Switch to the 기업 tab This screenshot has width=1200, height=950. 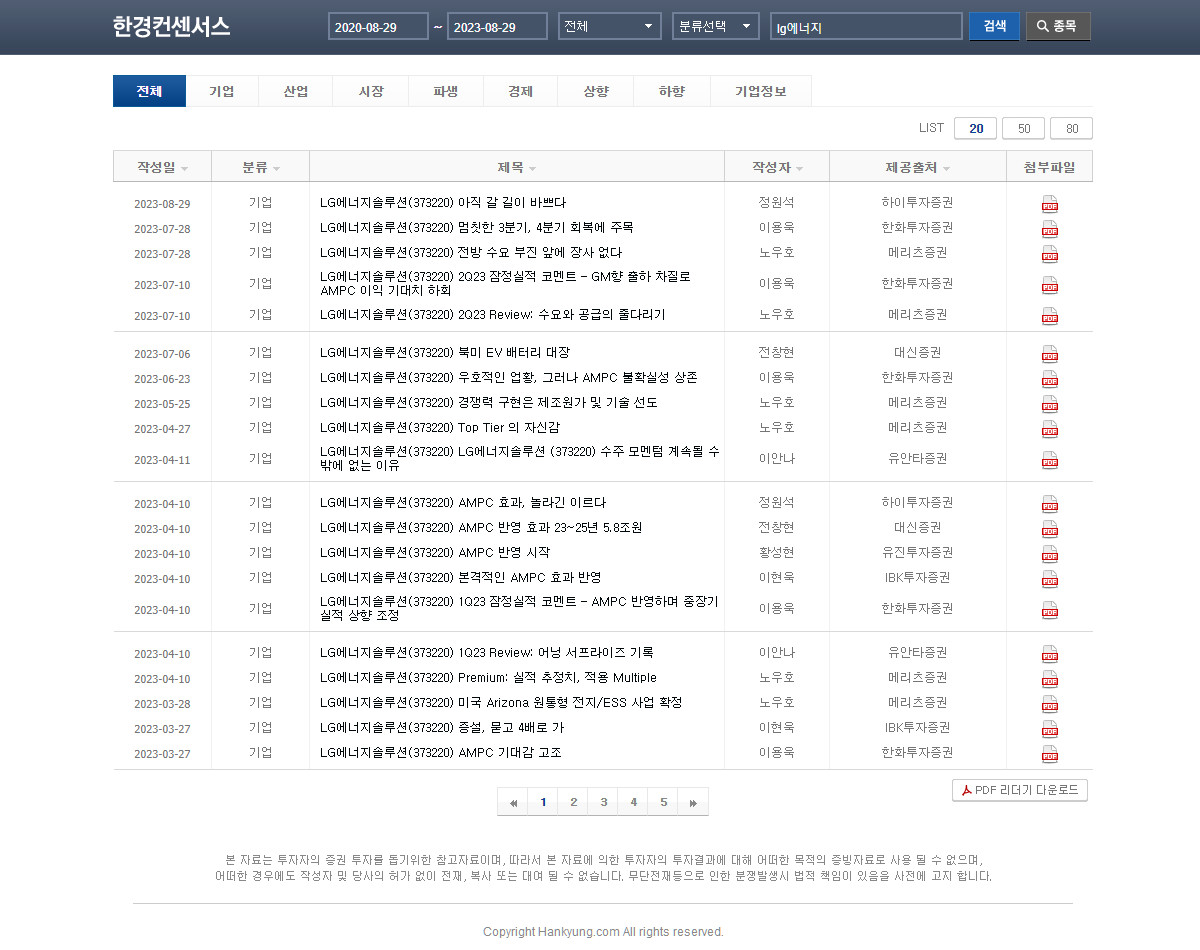click(222, 91)
